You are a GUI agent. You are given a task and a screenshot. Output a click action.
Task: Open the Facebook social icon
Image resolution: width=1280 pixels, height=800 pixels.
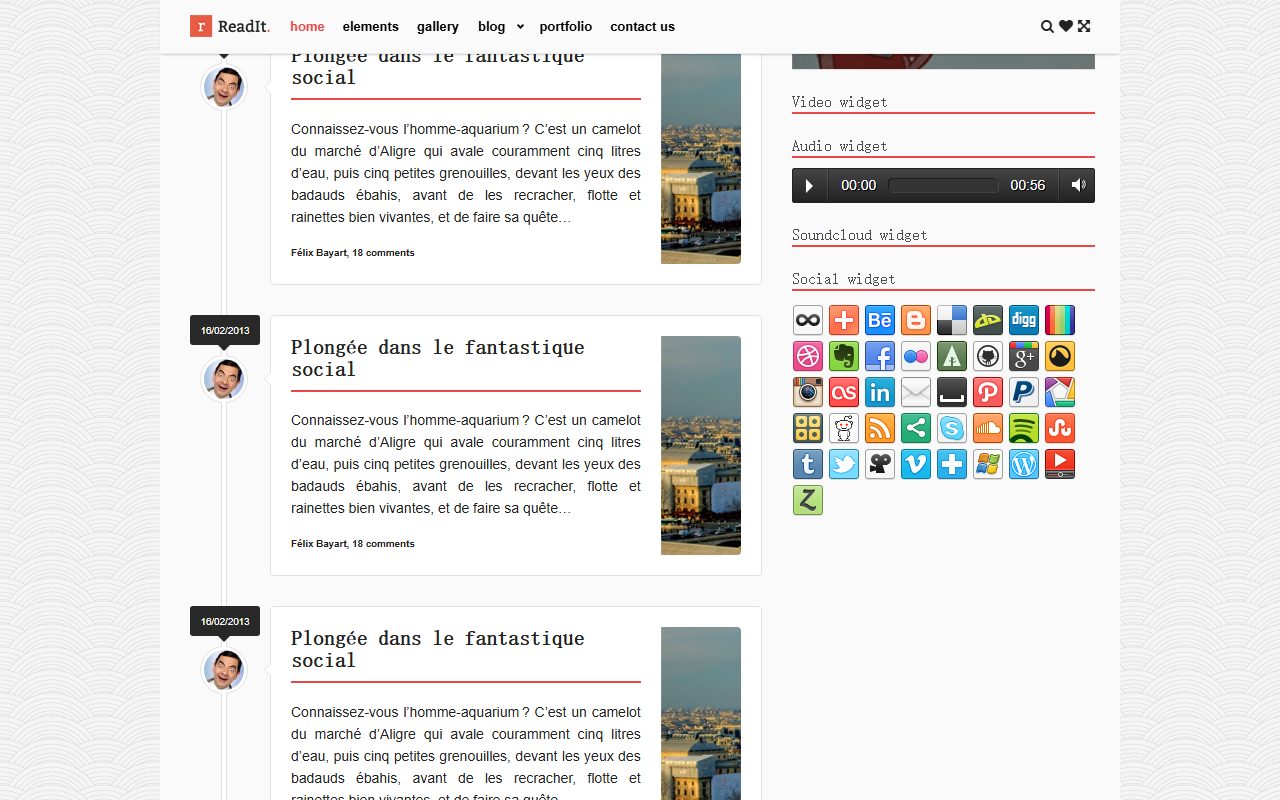pos(880,356)
